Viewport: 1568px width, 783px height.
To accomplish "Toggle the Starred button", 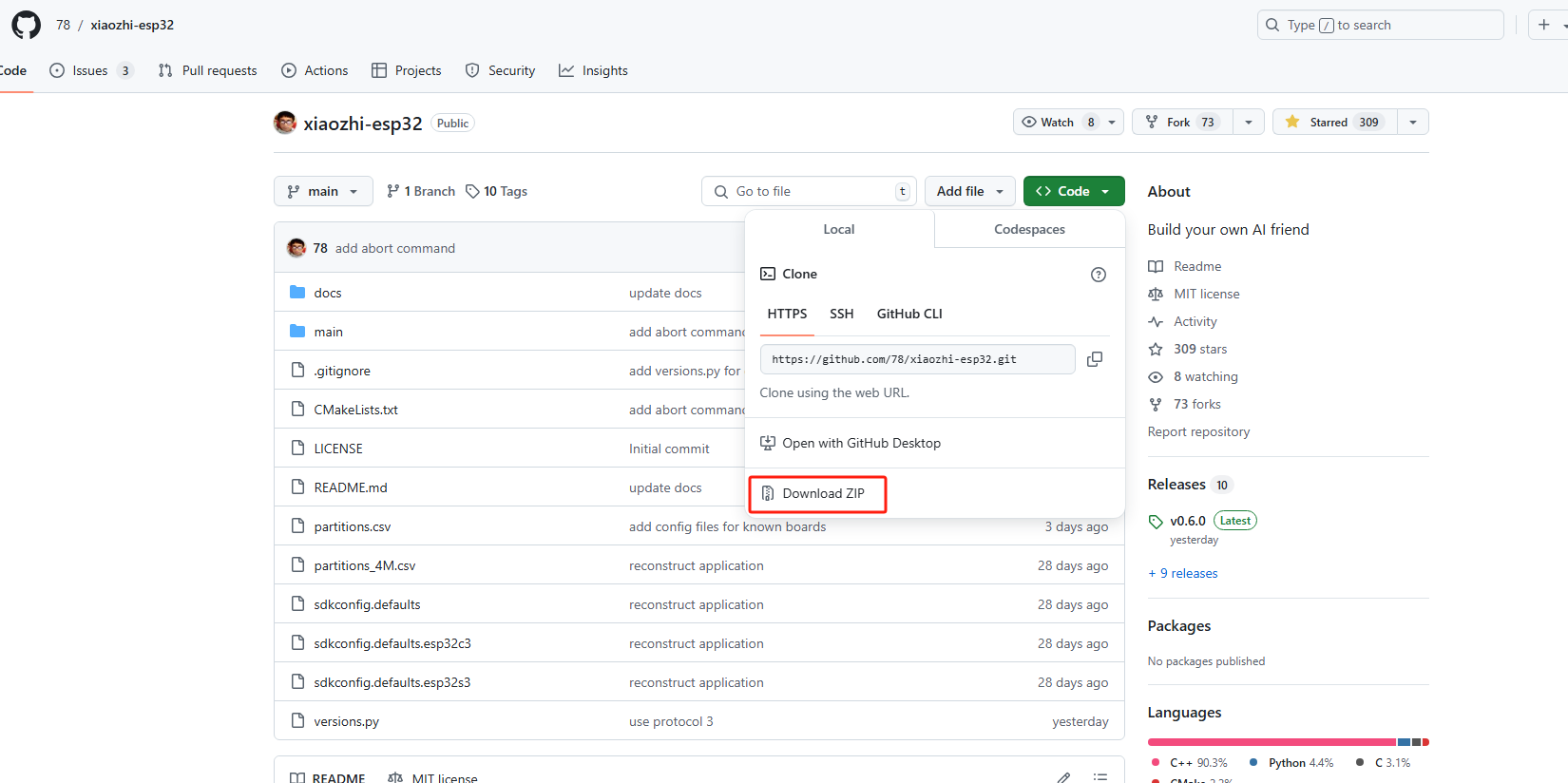I will [1335, 122].
